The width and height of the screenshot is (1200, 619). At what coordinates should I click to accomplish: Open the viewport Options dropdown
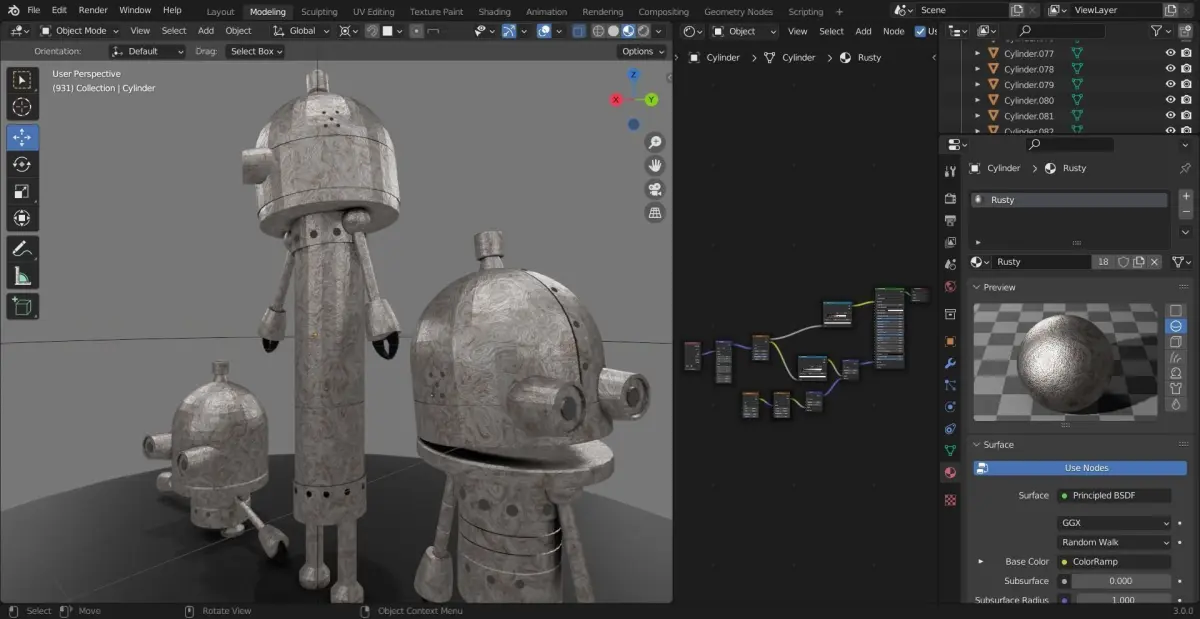click(642, 51)
